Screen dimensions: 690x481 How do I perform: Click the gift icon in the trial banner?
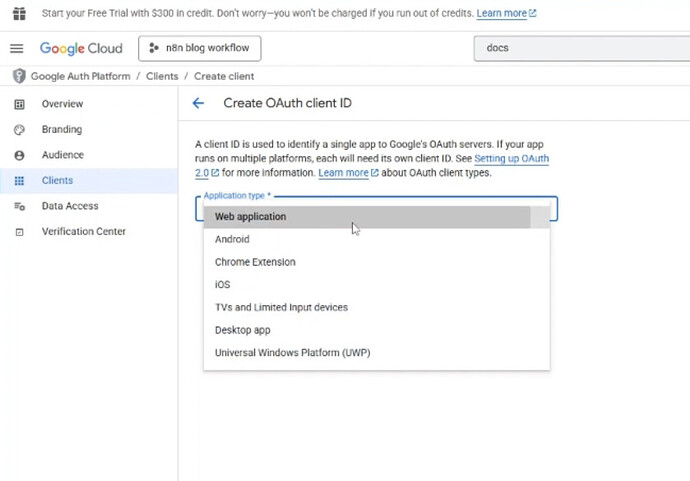pyautogui.click(x=19, y=14)
